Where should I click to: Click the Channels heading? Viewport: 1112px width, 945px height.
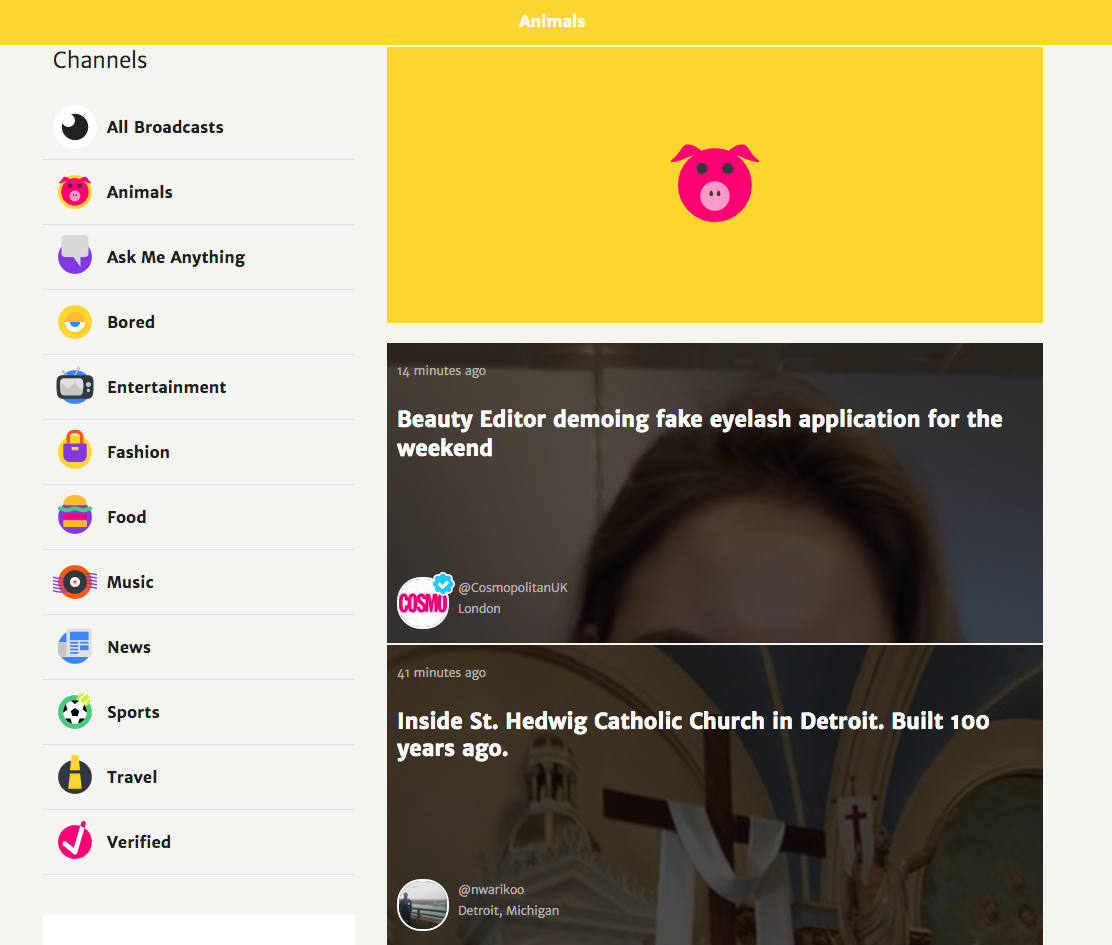point(100,60)
